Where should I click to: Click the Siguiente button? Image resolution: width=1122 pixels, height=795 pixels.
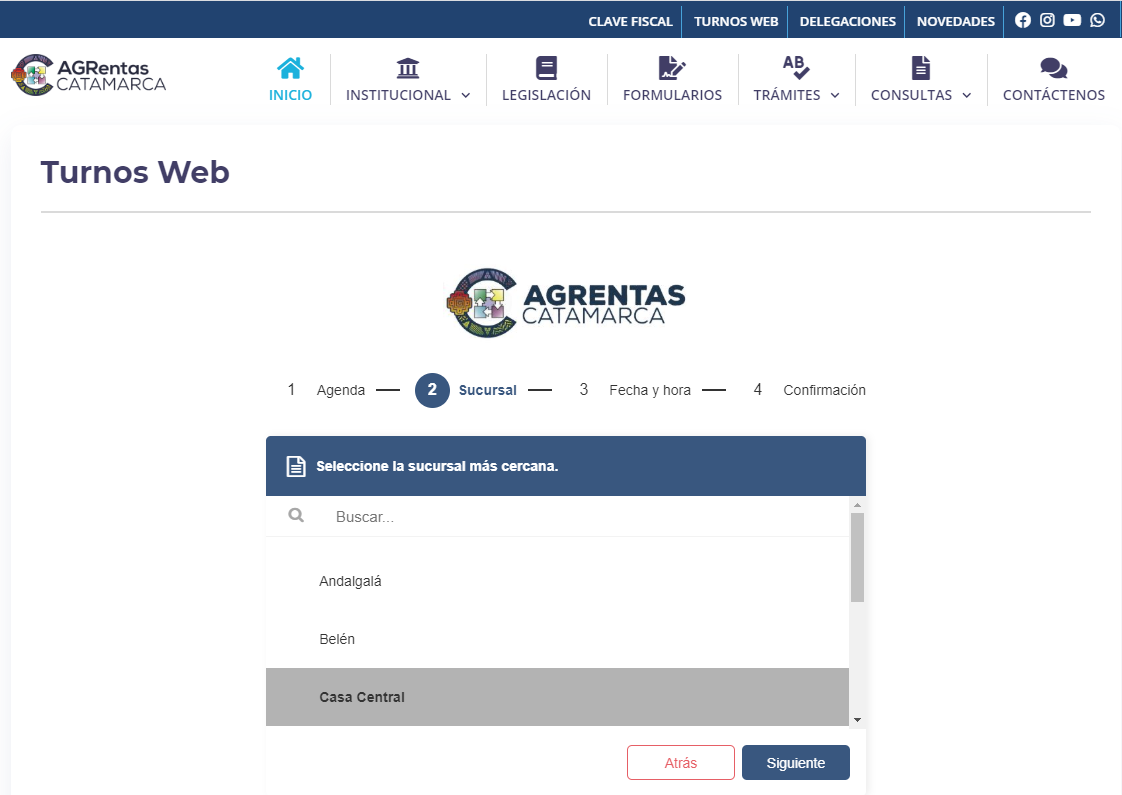pyautogui.click(x=796, y=763)
